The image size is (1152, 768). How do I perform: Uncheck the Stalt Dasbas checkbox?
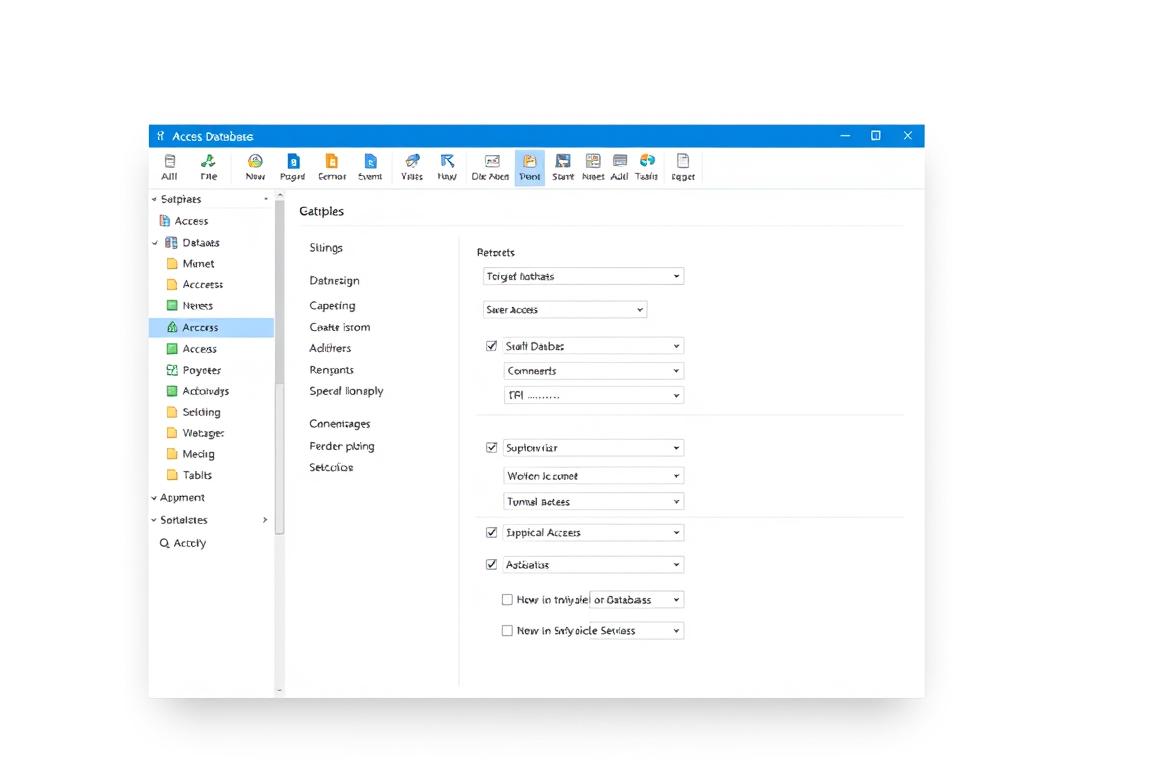pyautogui.click(x=491, y=346)
